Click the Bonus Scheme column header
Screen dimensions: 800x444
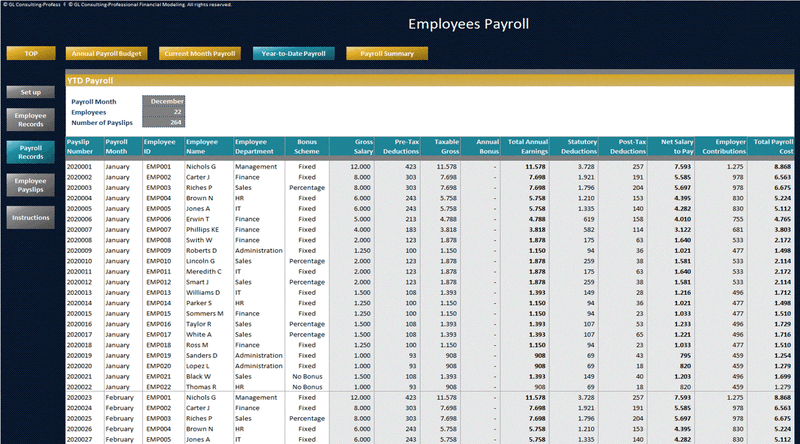[x=307, y=146]
